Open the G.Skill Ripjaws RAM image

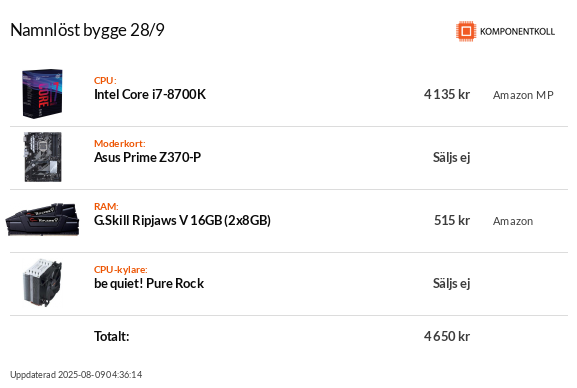[42, 219]
